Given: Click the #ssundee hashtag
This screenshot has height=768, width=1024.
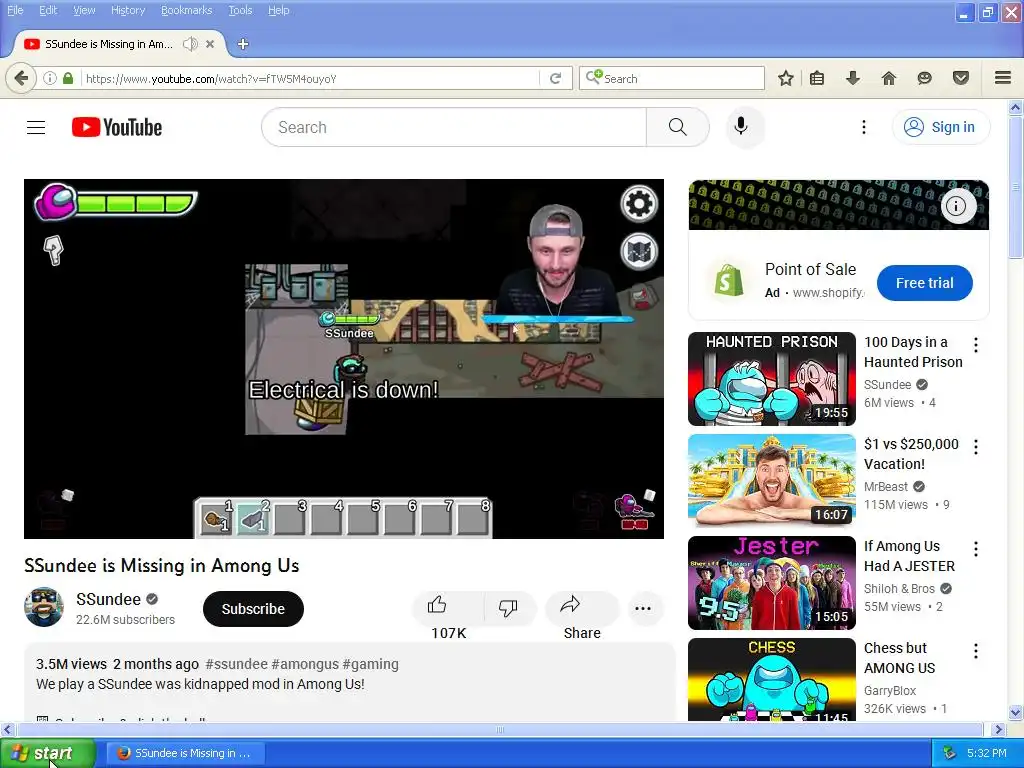Looking at the screenshot, I should tap(236, 664).
